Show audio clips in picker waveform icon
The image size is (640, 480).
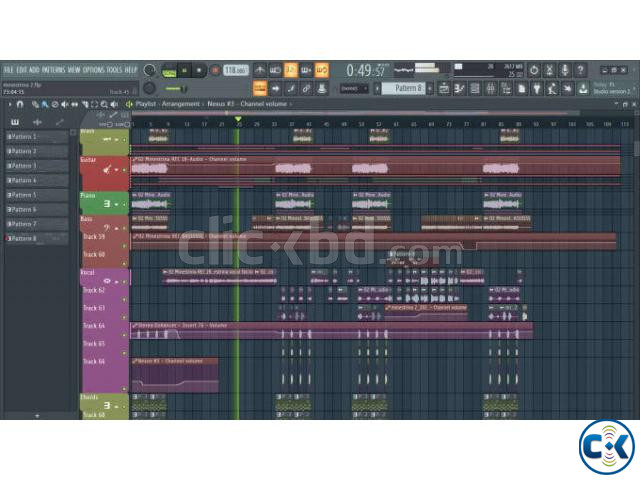point(37,122)
